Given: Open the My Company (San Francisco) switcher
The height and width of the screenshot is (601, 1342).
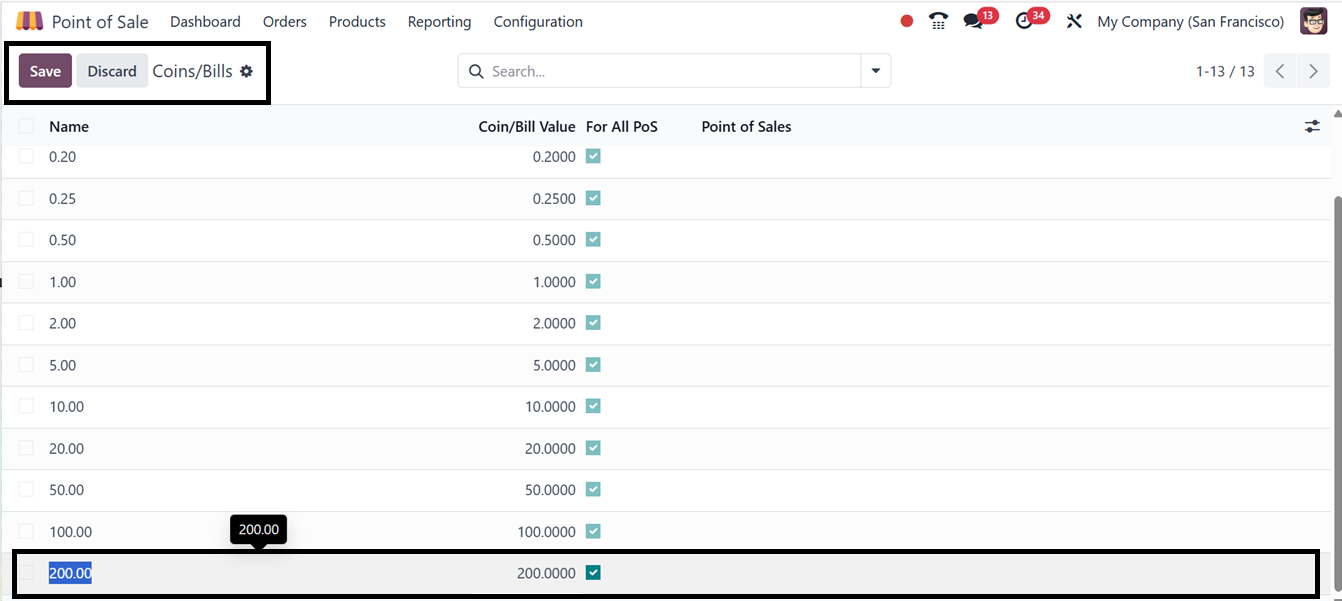Looking at the screenshot, I should pyautogui.click(x=1190, y=21).
